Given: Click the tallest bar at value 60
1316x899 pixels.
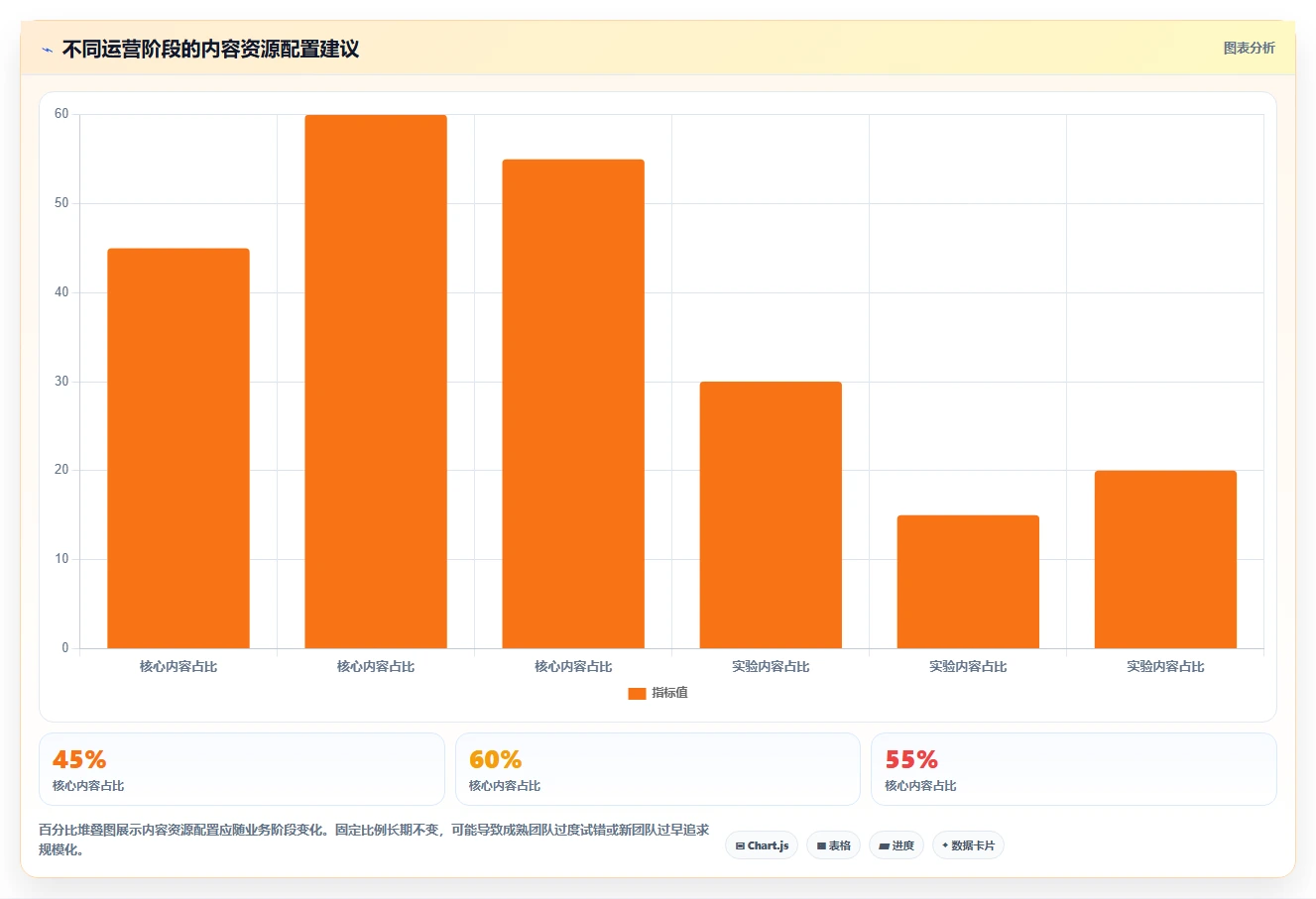Looking at the screenshot, I should [x=376, y=382].
